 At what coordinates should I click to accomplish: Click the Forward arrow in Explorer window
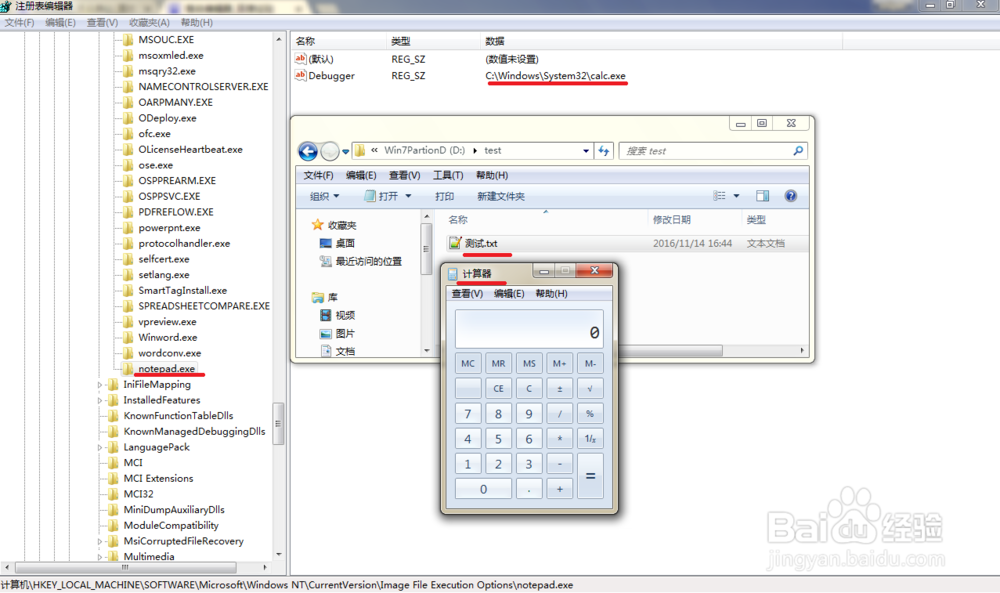[330, 151]
